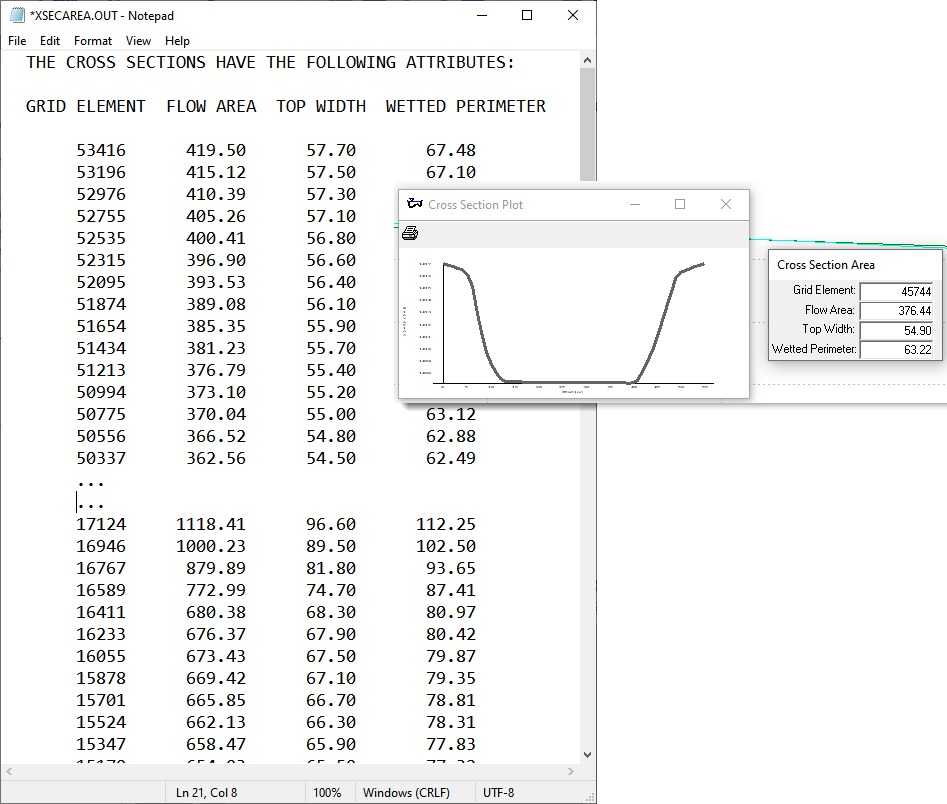Viewport: 947px width, 804px height.
Task: Open the File menu in Notepad
Action: click(x=17, y=41)
